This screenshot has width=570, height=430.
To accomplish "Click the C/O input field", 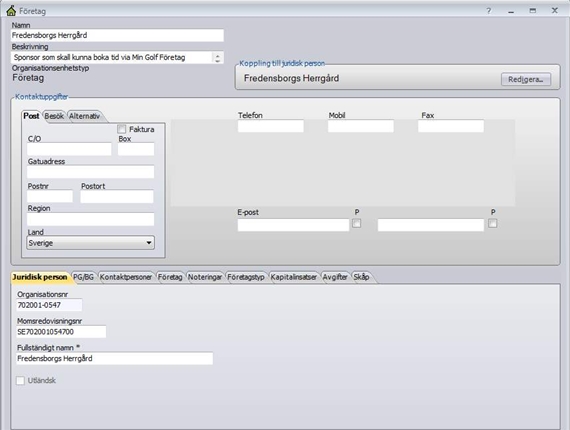I will click(x=69, y=149).
